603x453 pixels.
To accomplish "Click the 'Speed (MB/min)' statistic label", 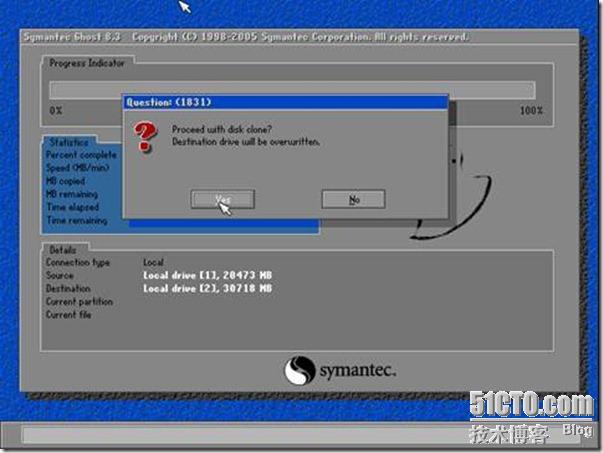I will (x=78, y=168).
